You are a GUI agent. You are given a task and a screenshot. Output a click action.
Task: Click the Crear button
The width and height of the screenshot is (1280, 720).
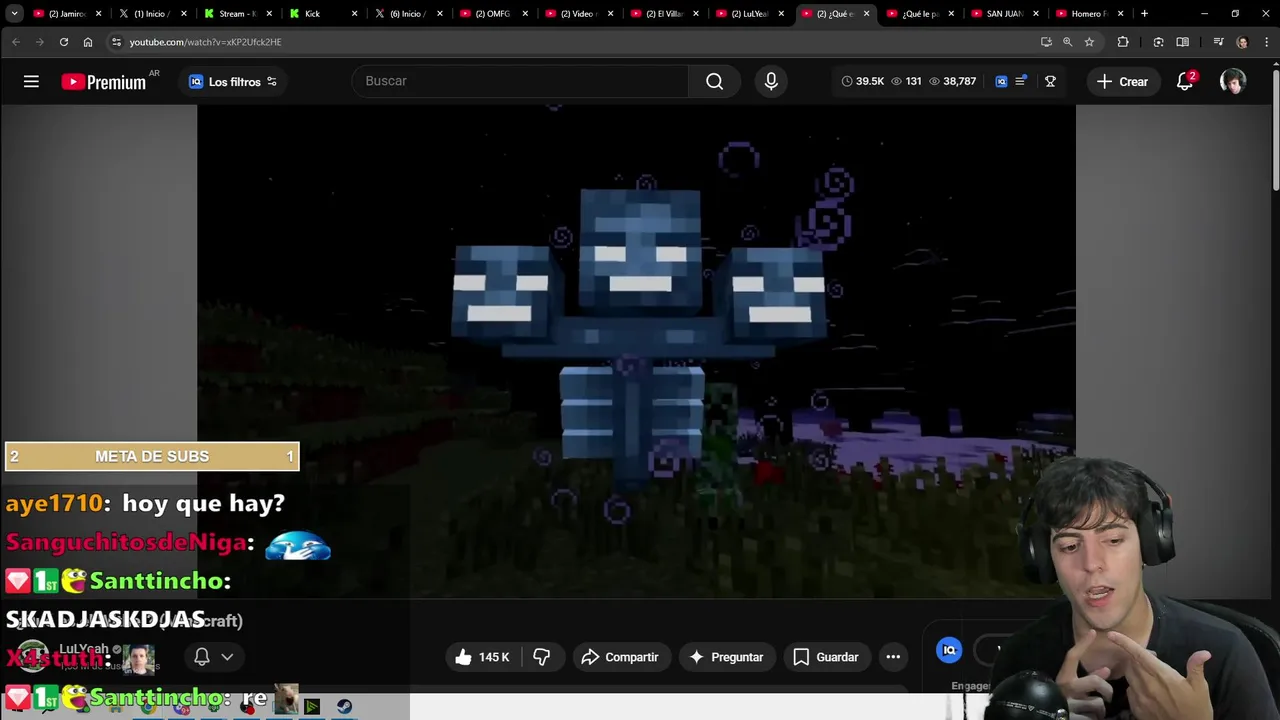[1122, 82]
